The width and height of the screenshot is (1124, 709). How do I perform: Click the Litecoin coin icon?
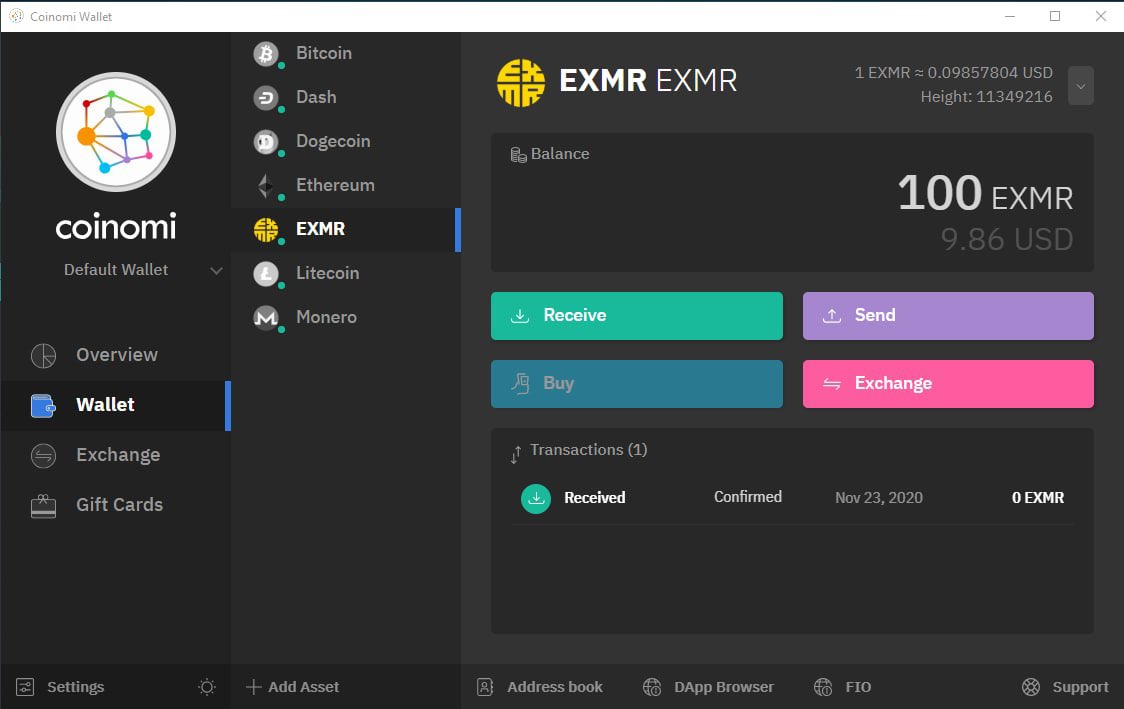266,274
